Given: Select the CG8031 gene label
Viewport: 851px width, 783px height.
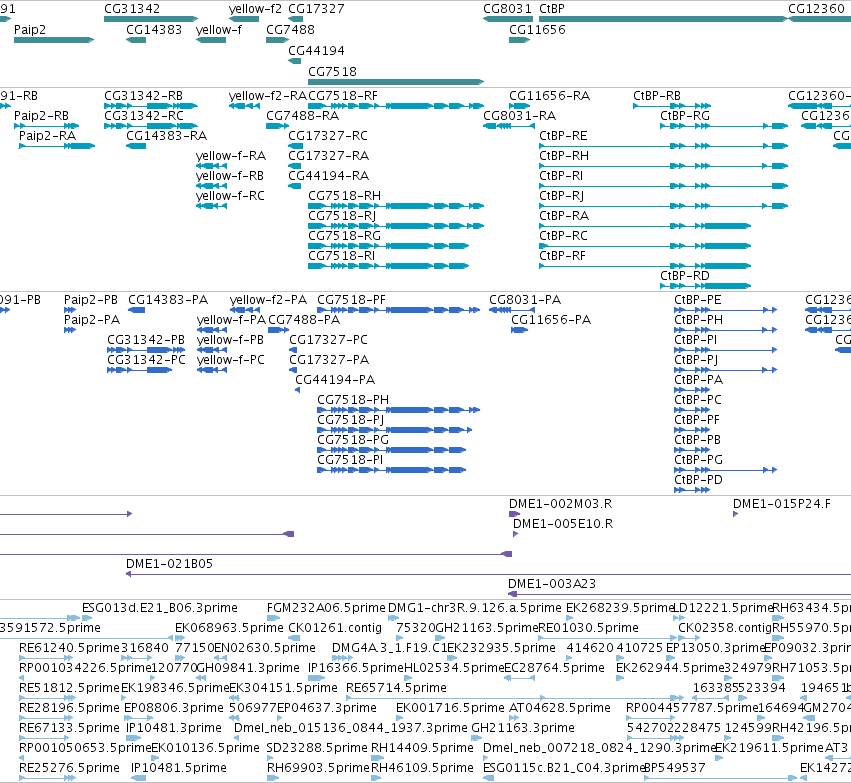Looking at the screenshot, I should (x=507, y=9).
